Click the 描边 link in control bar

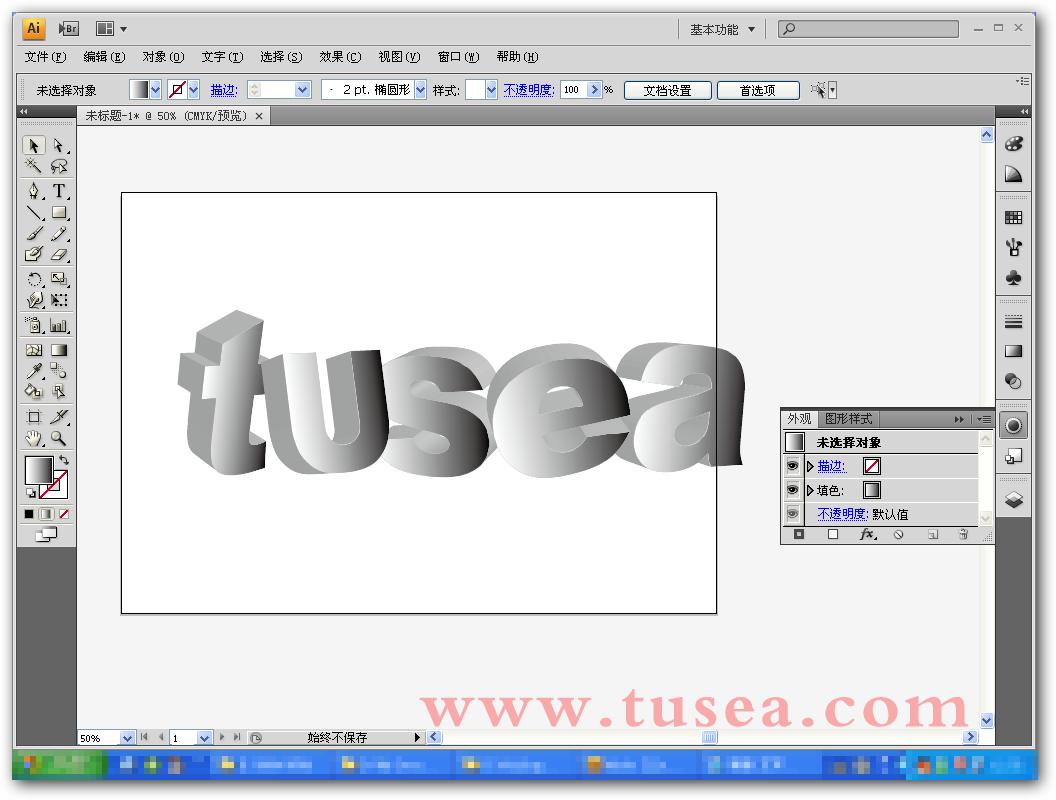pos(224,90)
